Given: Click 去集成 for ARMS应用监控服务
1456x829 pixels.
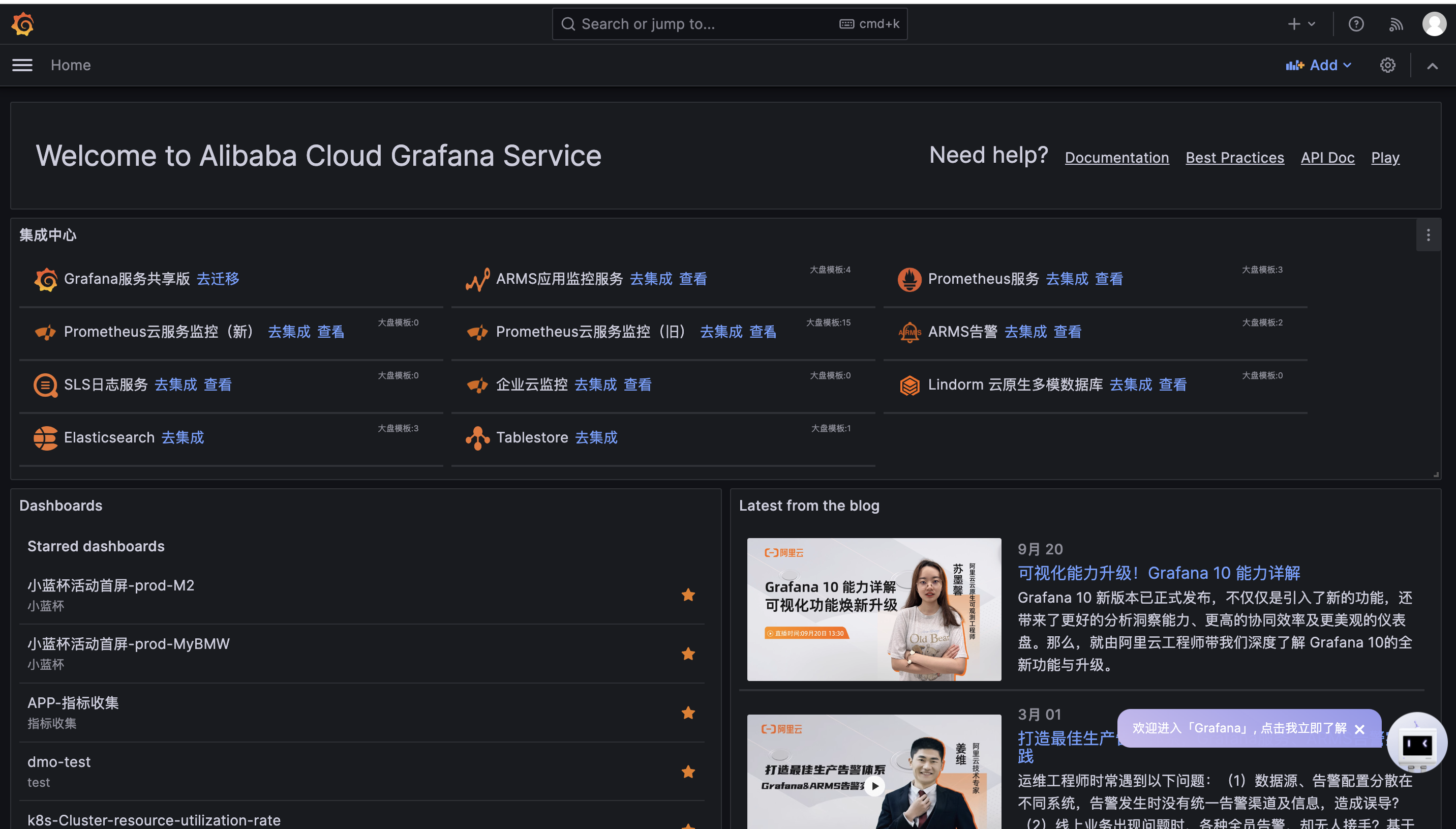Looking at the screenshot, I should pyautogui.click(x=651, y=279).
